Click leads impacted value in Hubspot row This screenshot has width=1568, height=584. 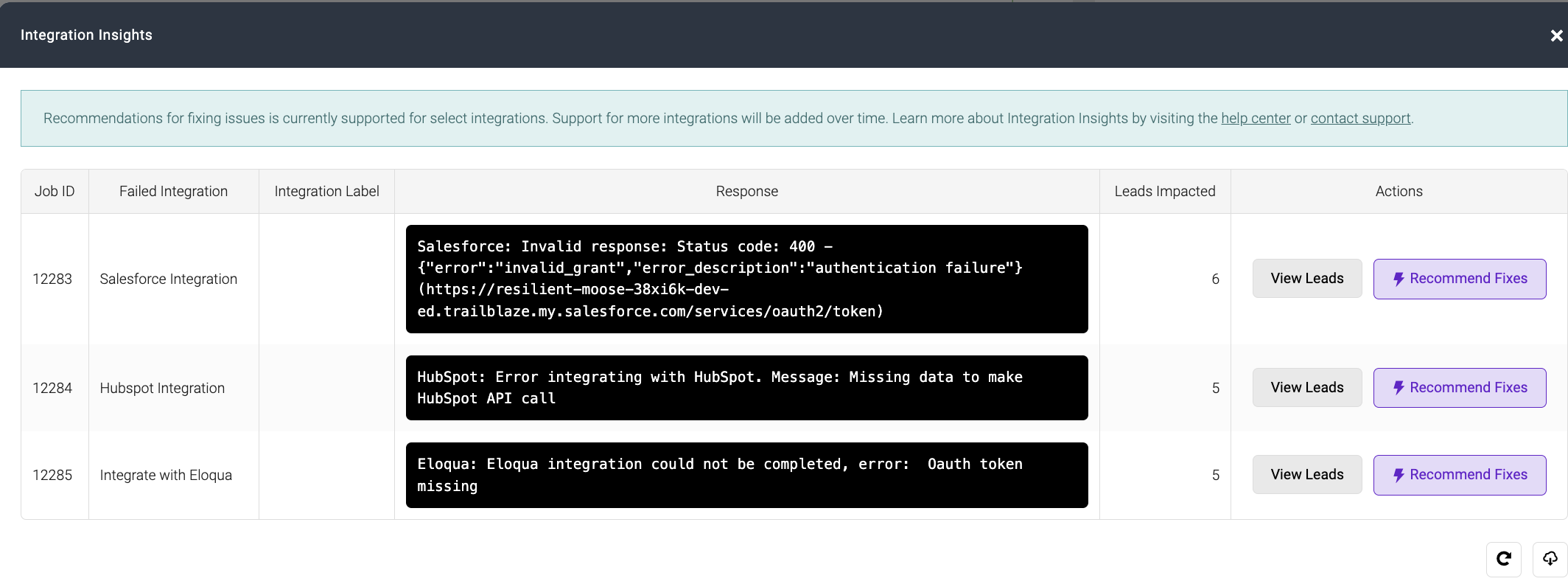coord(1215,389)
